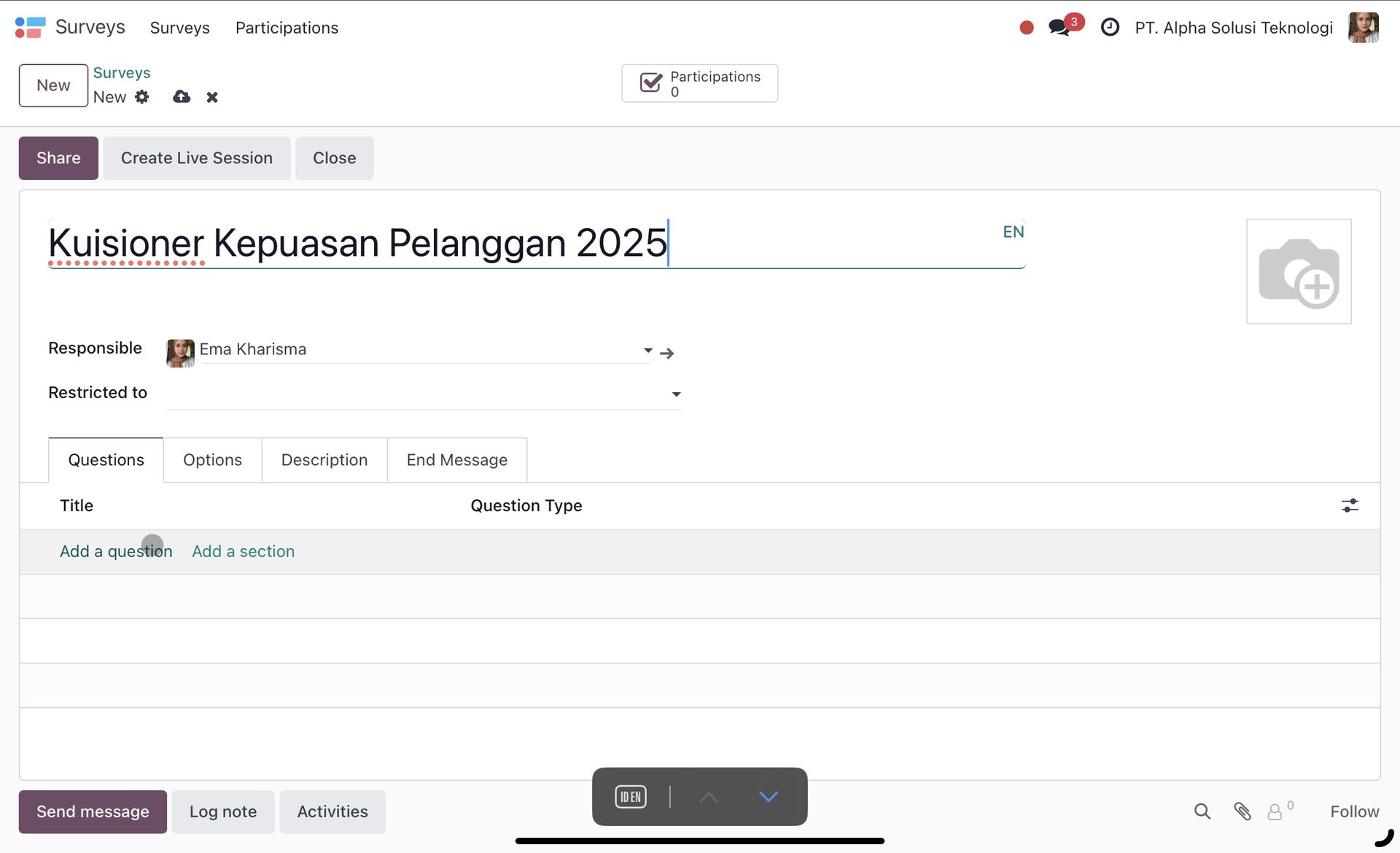Click the paperclip attachments icon
This screenshot has height=853, width=1400.
1242,811
